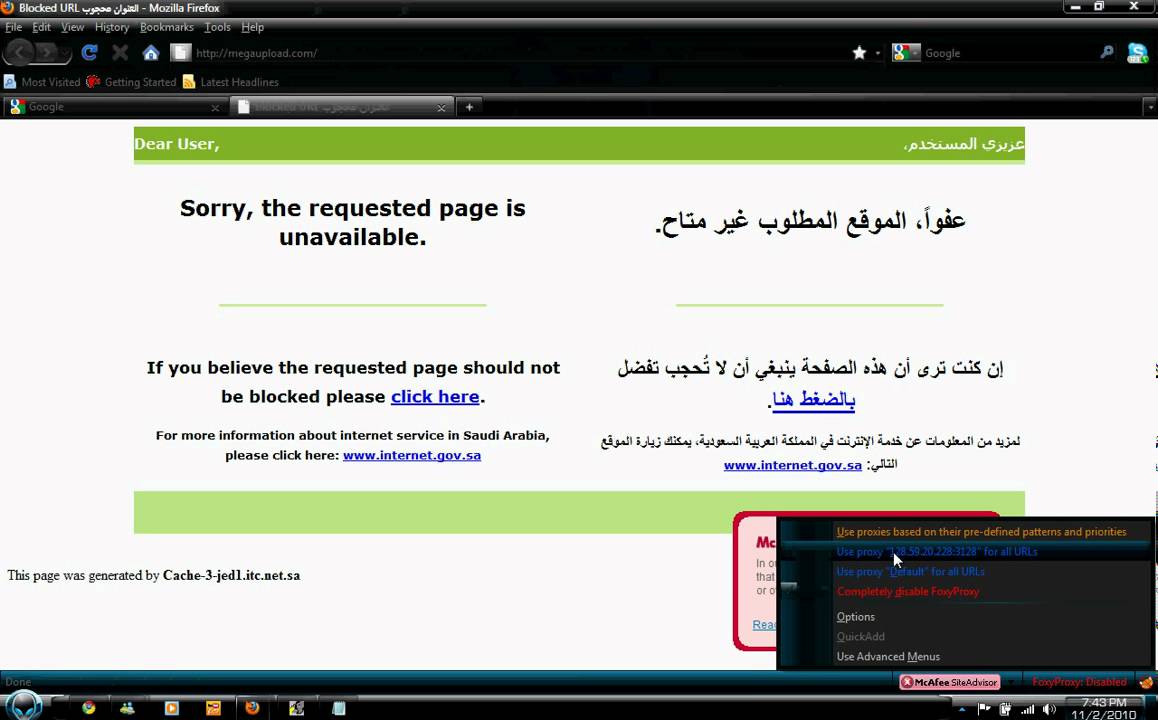Click the Skype icon in the toolbar

click(1137, 52)
